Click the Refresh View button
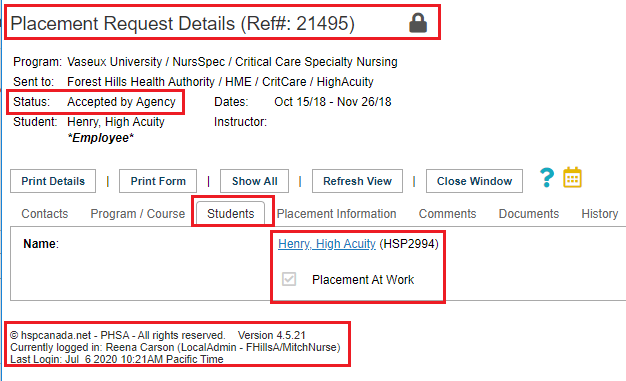Image resolution: width=626 pixels, height=381 pixels. (357, 181)
